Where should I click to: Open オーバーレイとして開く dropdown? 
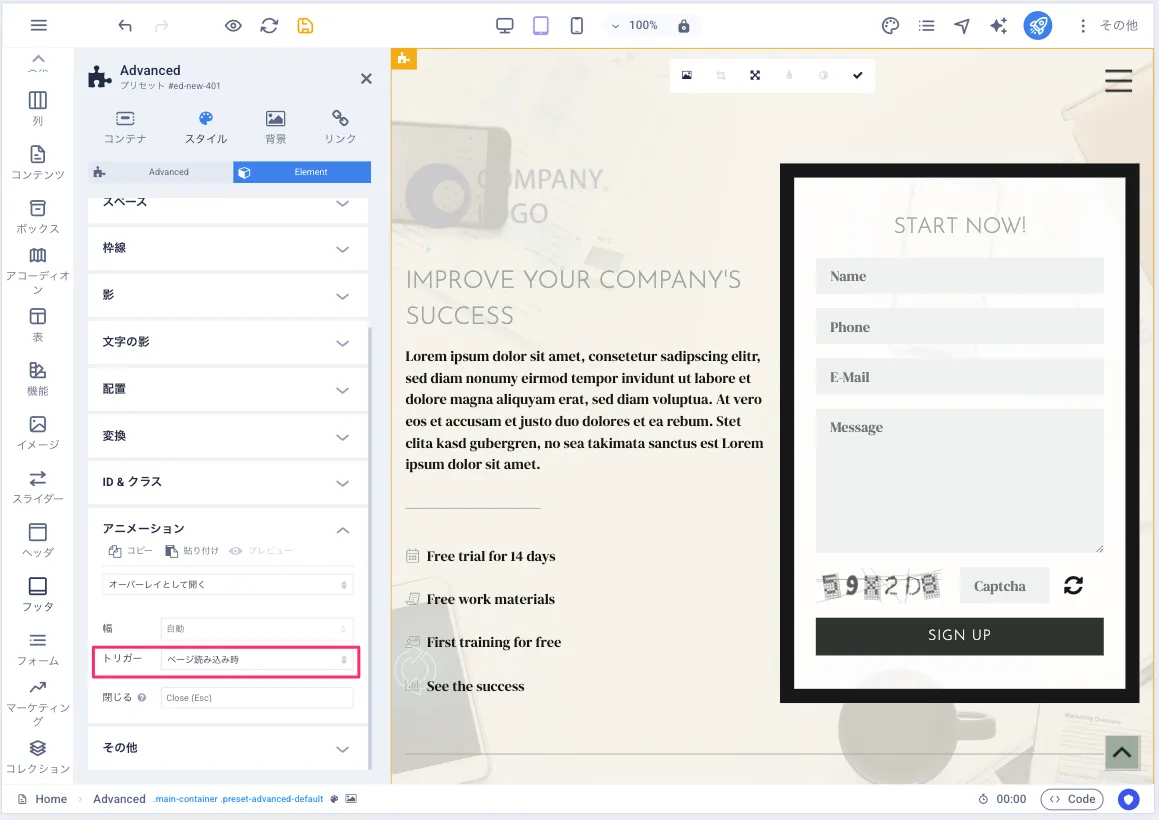click(228, 584)
